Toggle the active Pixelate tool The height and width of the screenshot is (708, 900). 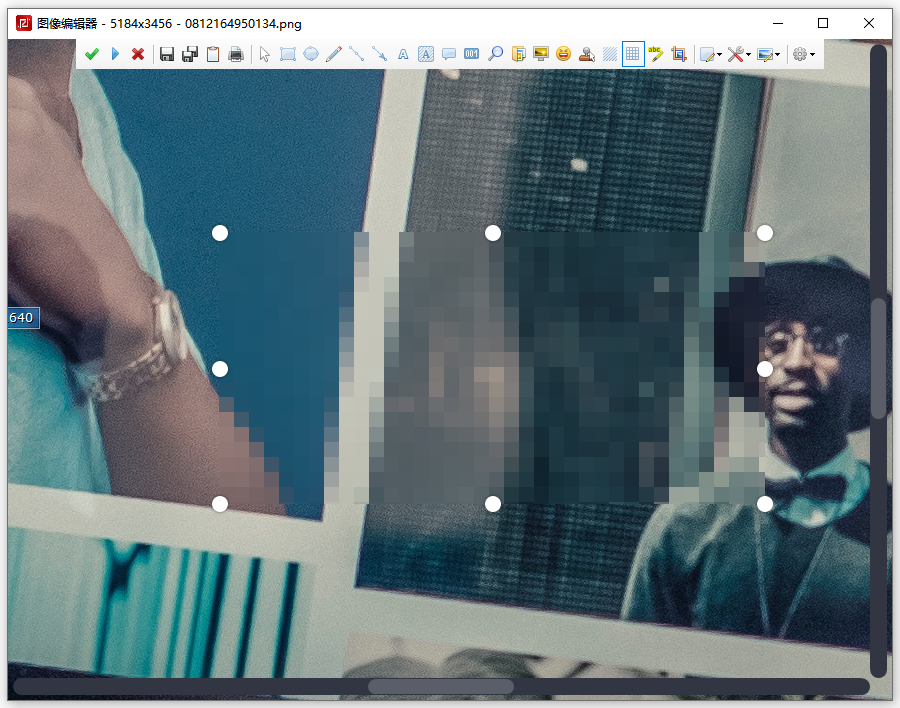633,55
